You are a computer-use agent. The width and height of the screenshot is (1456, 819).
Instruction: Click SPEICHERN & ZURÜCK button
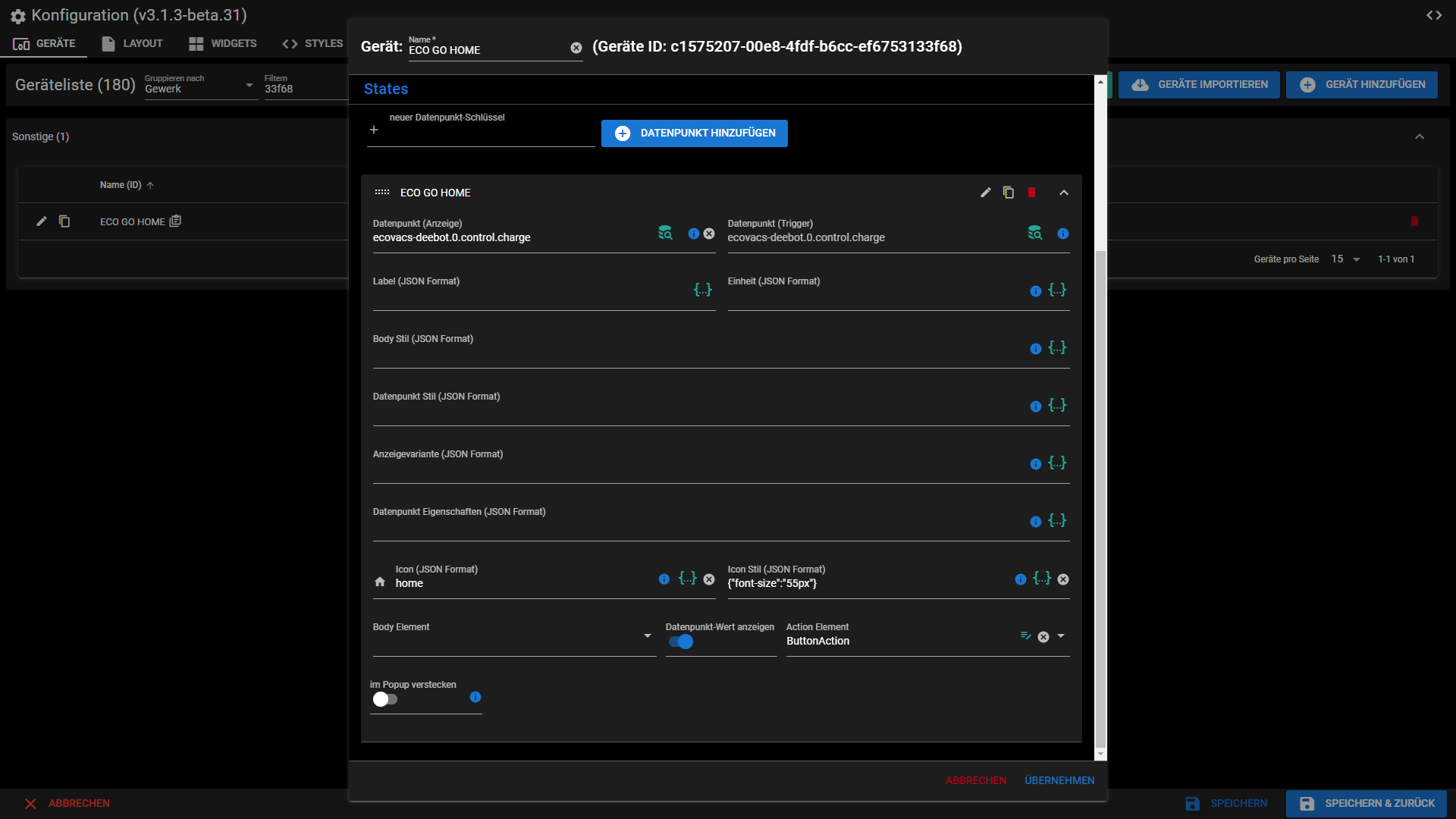(1367, 804)
